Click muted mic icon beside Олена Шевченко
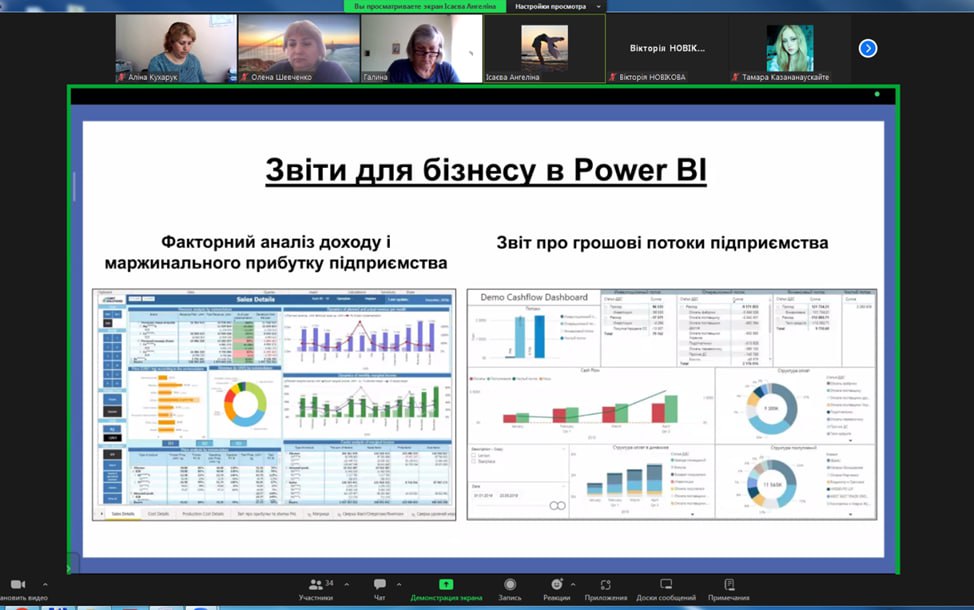Screen dimensions: 974x610 click(x=245, y=77)
